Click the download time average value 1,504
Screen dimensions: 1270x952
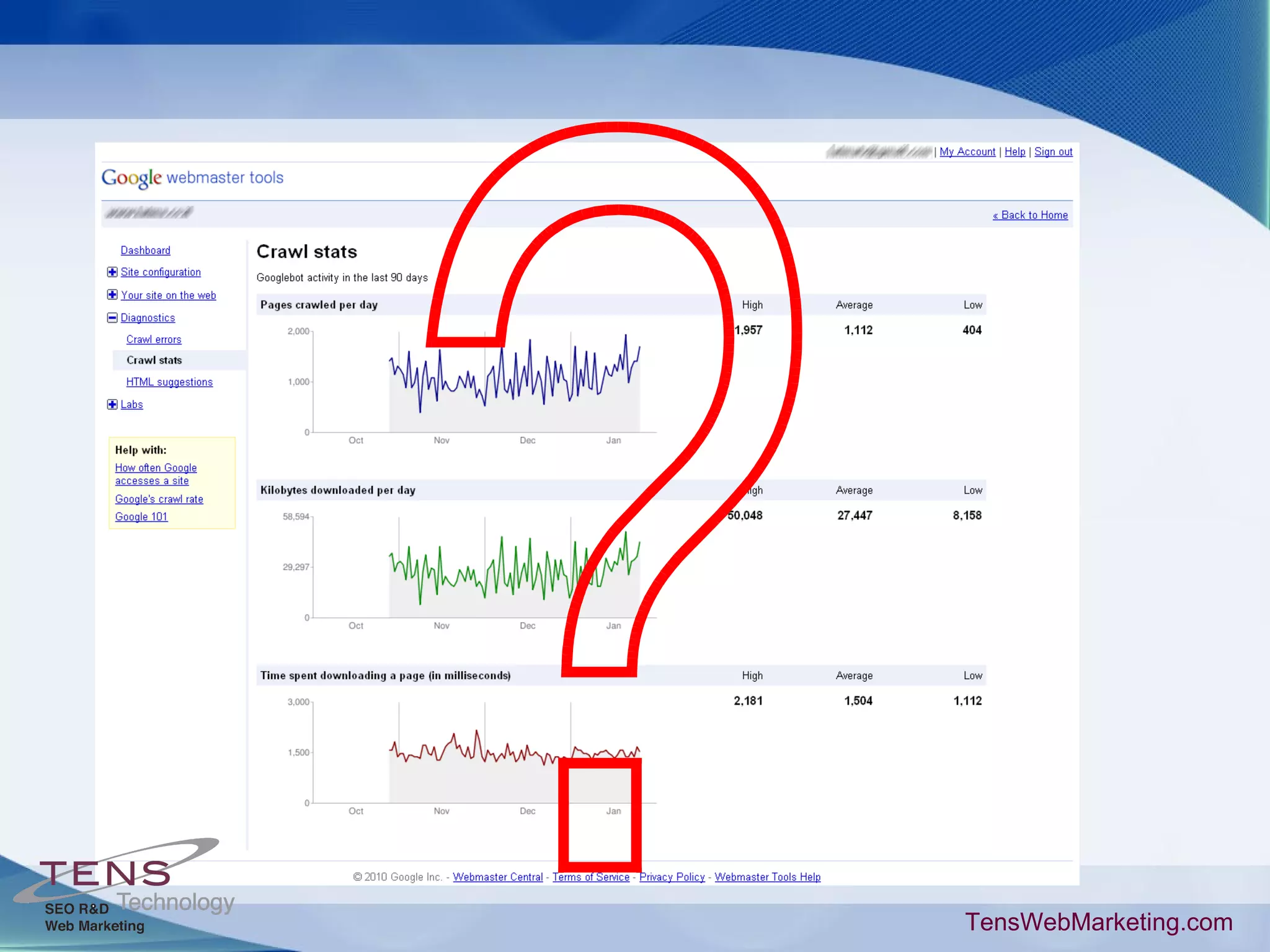(x=858, y=701)
